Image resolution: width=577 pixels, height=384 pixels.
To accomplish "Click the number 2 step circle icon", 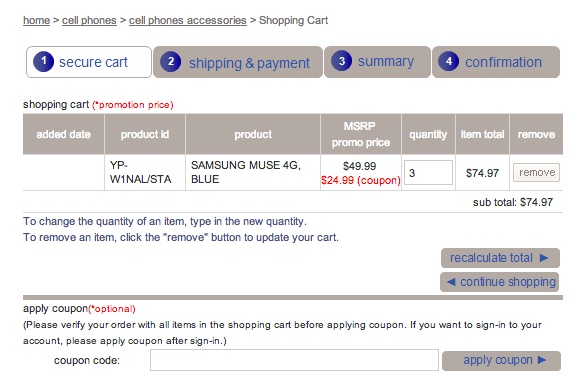I will [x=170, y=61].
